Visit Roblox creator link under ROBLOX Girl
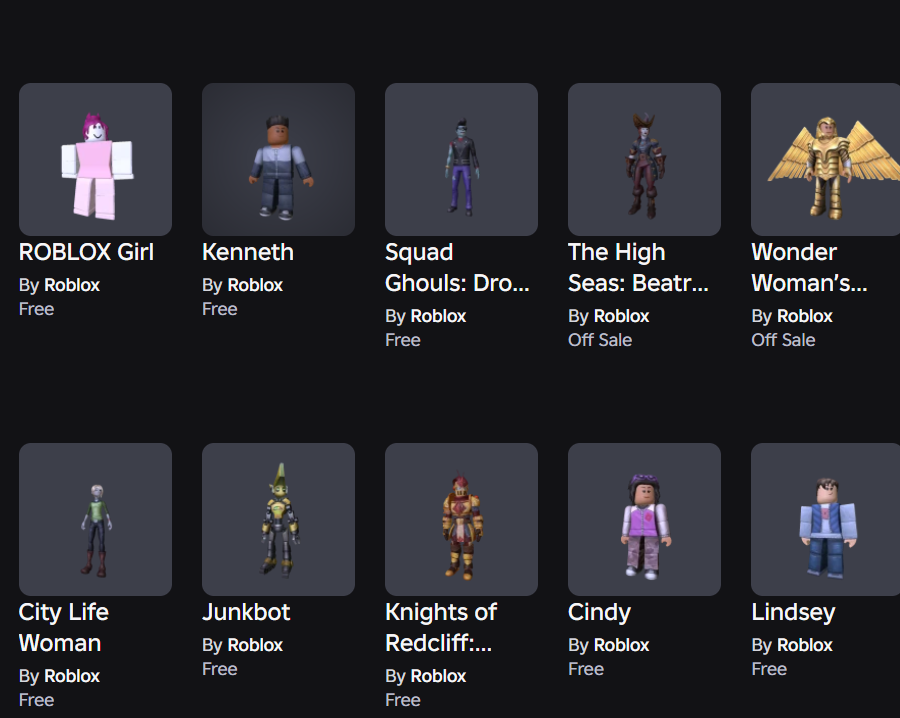This screenshot has height=718, width=900. pyautogui.click(x=72, y=285)
